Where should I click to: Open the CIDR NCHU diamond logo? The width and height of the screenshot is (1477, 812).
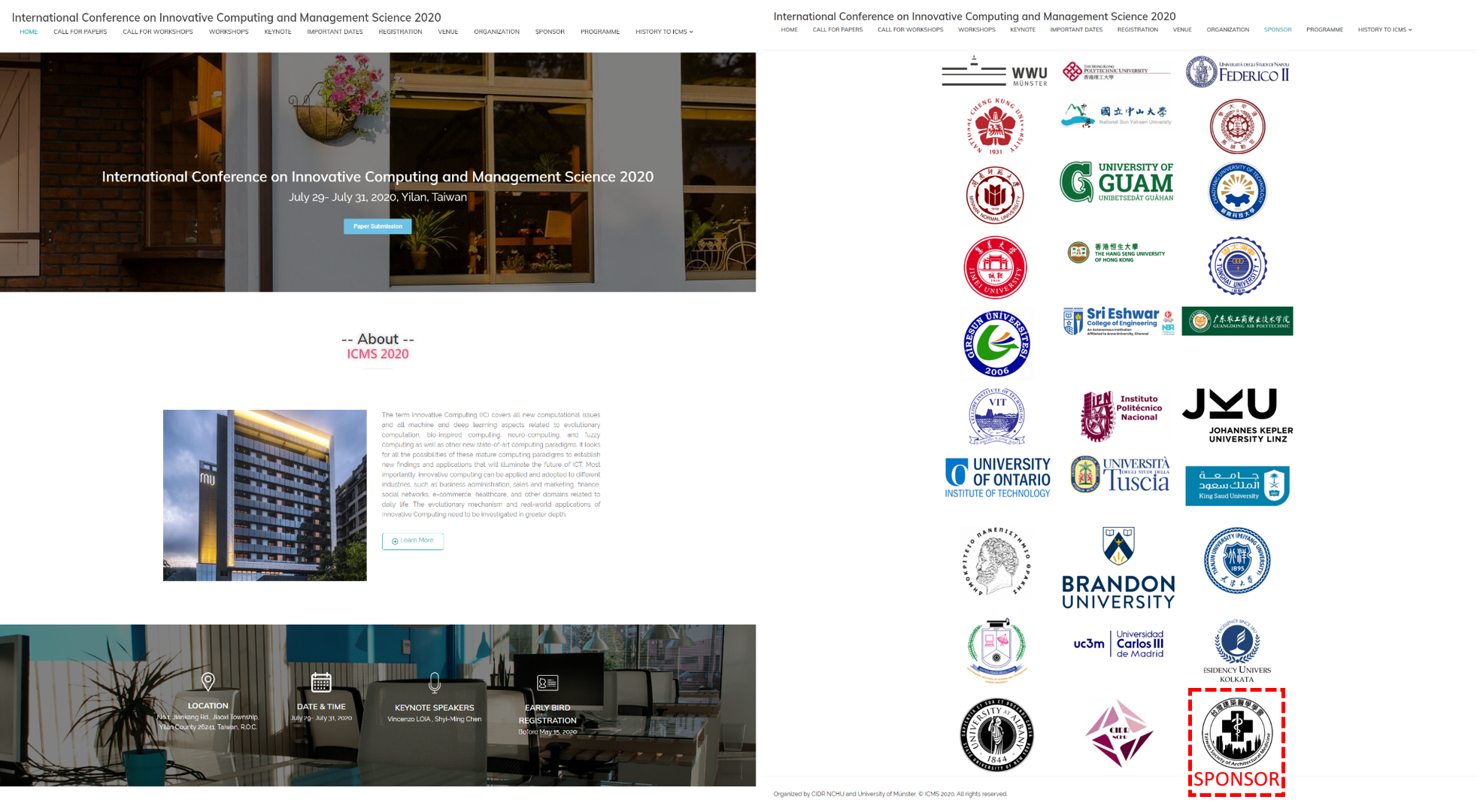[x=1118, y=734]
